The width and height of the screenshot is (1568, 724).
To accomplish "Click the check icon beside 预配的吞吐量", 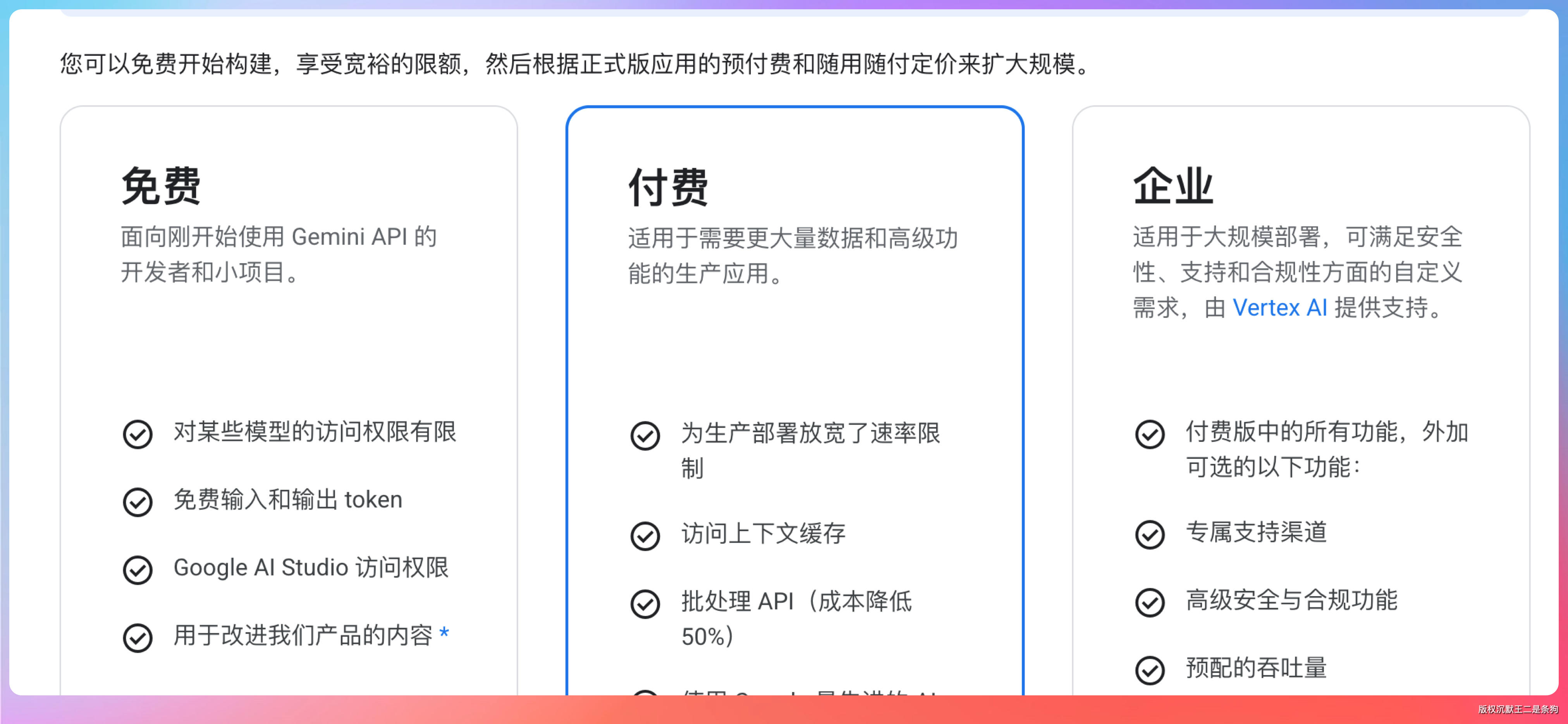I will (1149, 670).
